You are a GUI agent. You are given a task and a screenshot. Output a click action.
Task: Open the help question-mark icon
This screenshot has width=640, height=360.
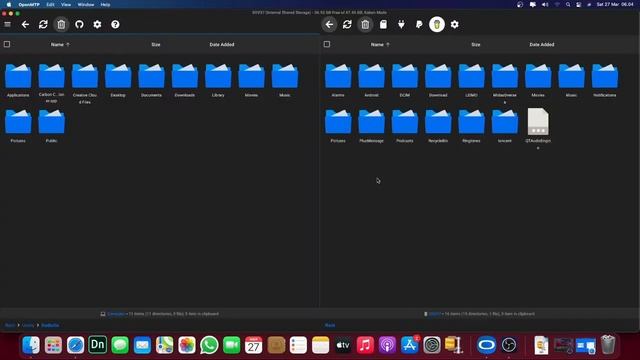pyautogui.click(x=115, y=24)
